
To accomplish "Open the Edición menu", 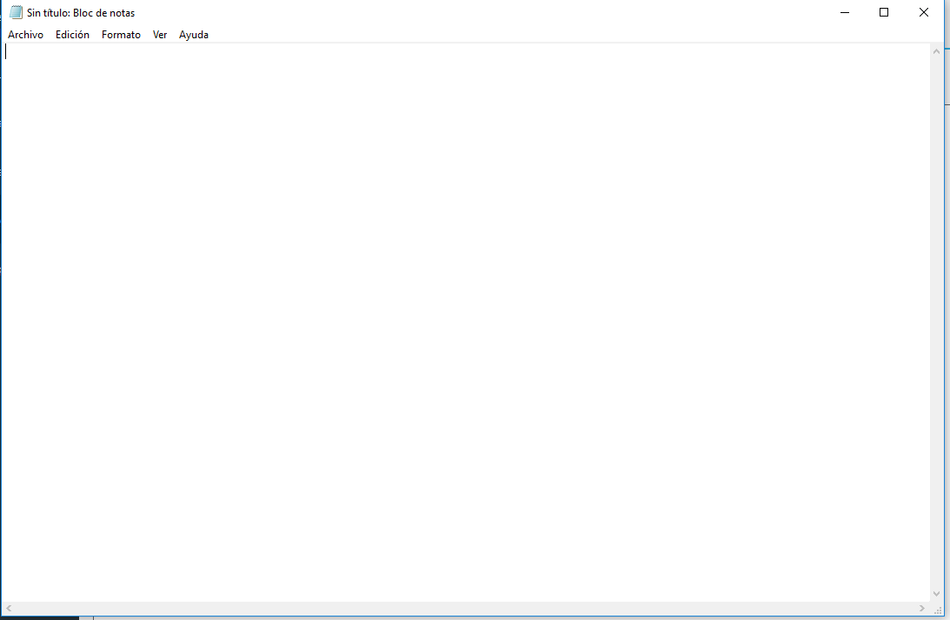I will click(x=72, y=35).
